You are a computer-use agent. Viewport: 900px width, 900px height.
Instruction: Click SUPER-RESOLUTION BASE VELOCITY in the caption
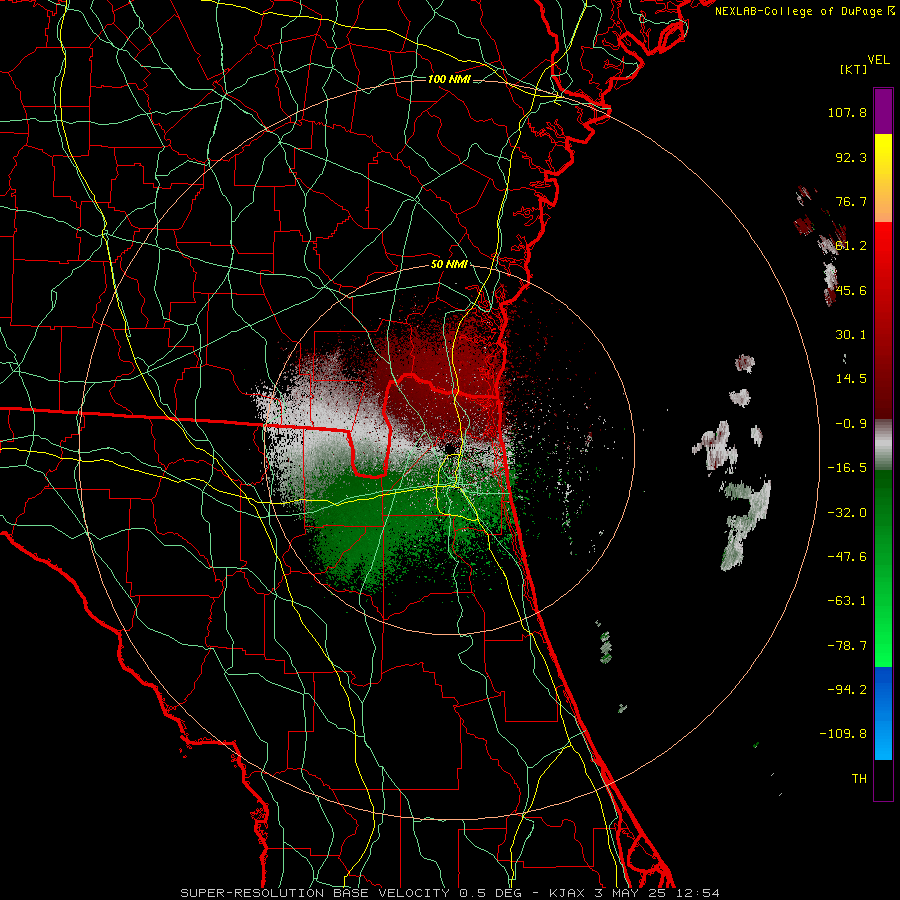pos(315,893)
